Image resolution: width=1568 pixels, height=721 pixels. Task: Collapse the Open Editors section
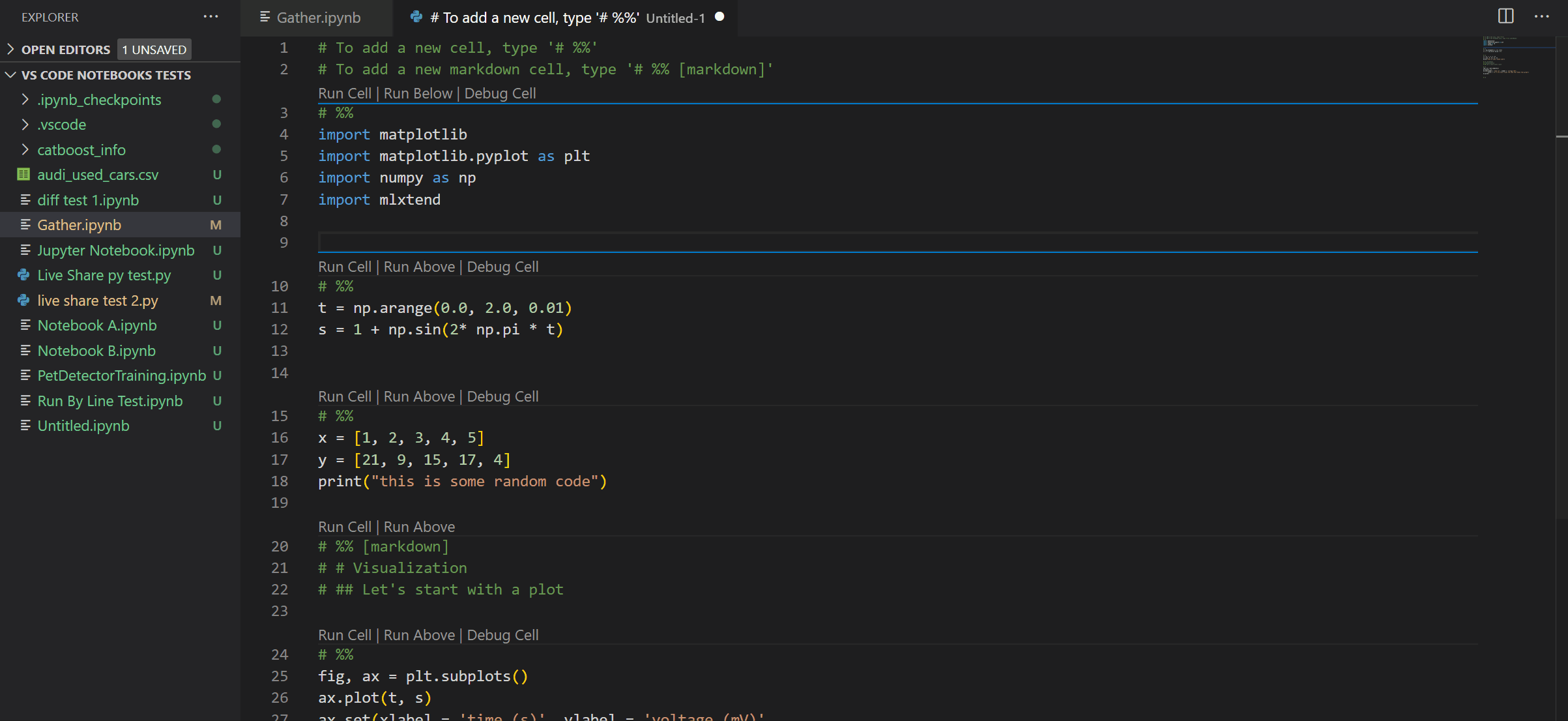point(9,49)
